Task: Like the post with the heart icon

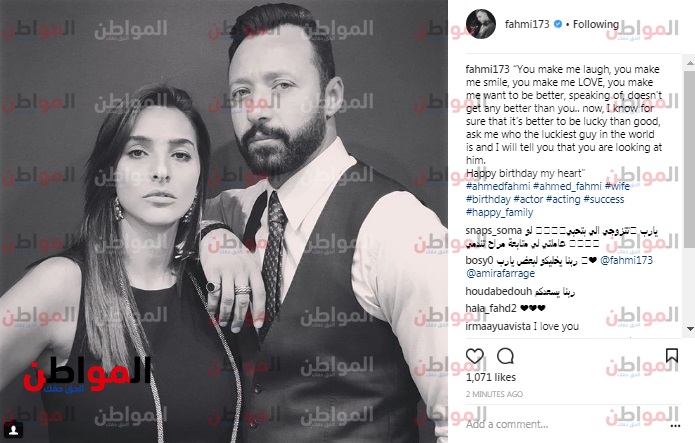Action: 475,356
